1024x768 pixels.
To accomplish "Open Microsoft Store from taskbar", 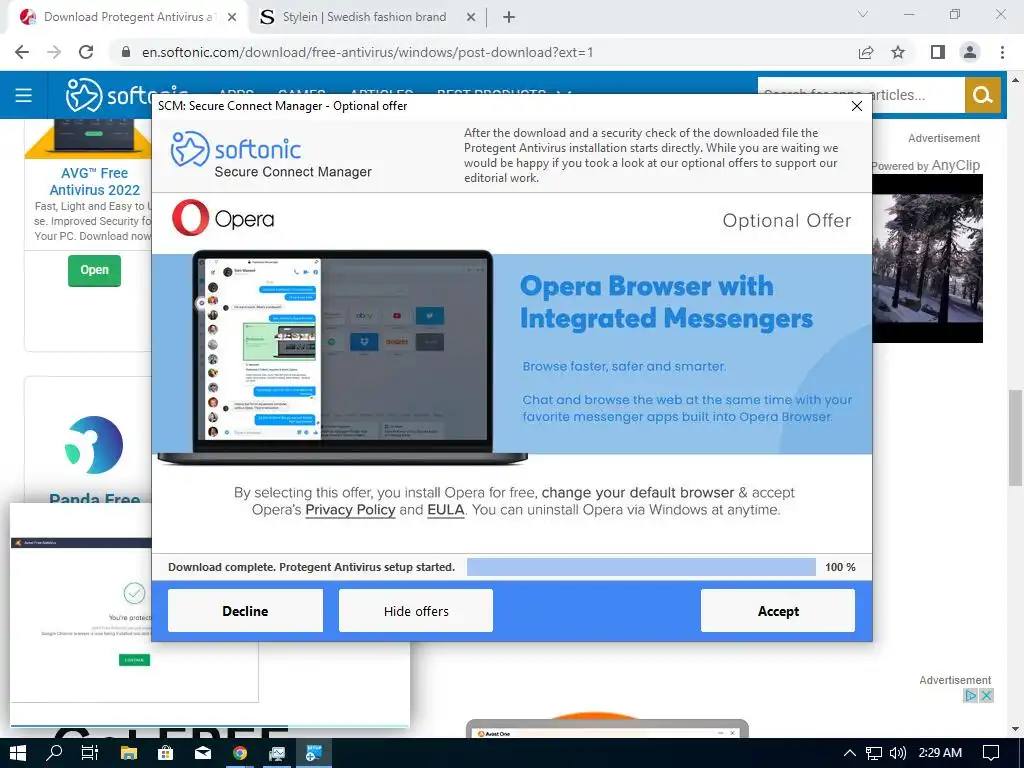I will point(166,753).
